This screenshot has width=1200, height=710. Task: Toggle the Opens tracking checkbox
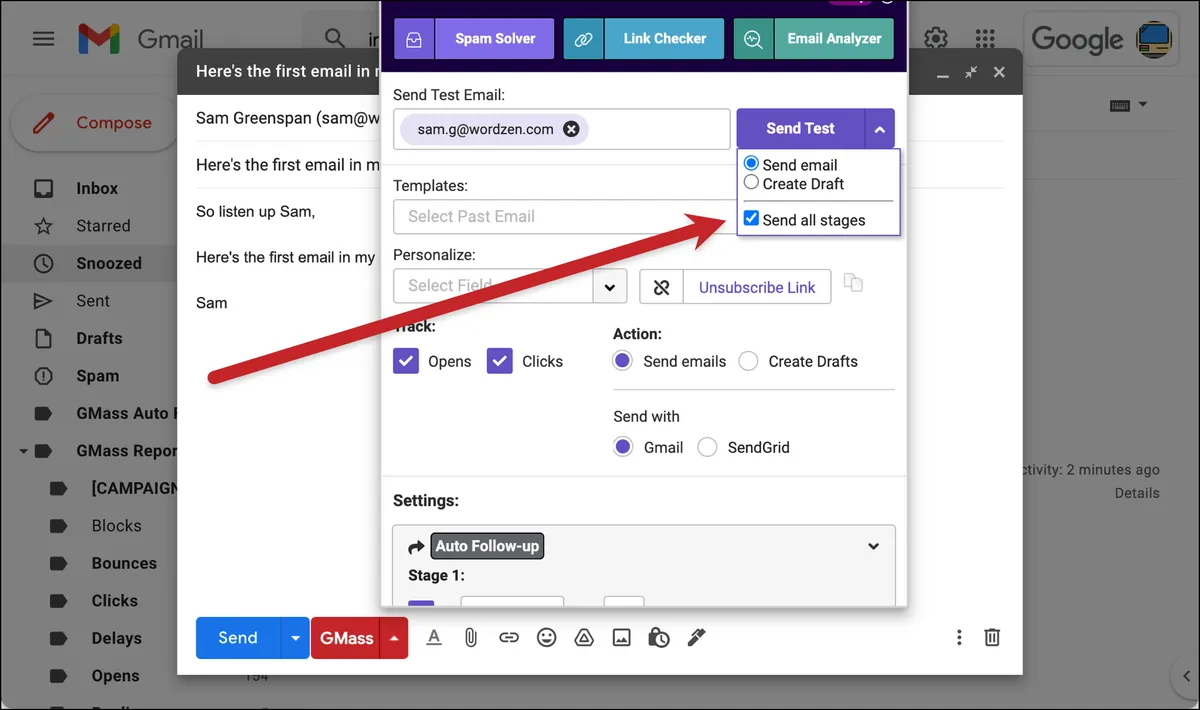[406, 361]
